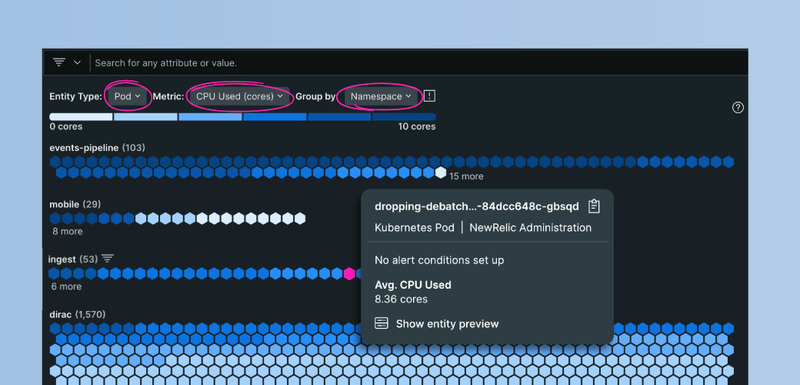Click the filter icon in search bar
Image resolution: width=800 pixels, height=385 pixels.
click(x=59, y=62)
